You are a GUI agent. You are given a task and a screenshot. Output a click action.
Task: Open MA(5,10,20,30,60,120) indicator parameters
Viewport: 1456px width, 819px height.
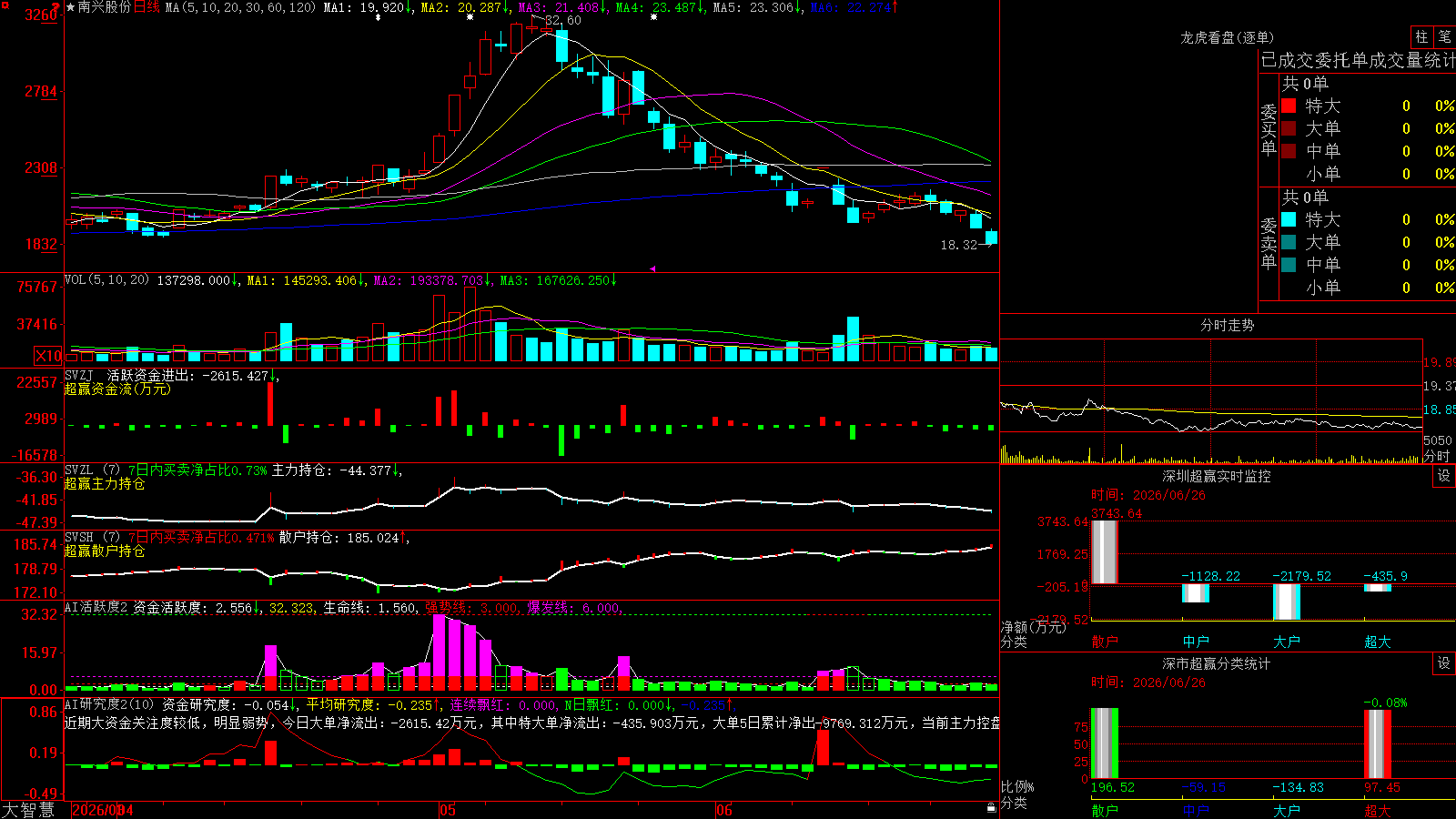(240, 7)
